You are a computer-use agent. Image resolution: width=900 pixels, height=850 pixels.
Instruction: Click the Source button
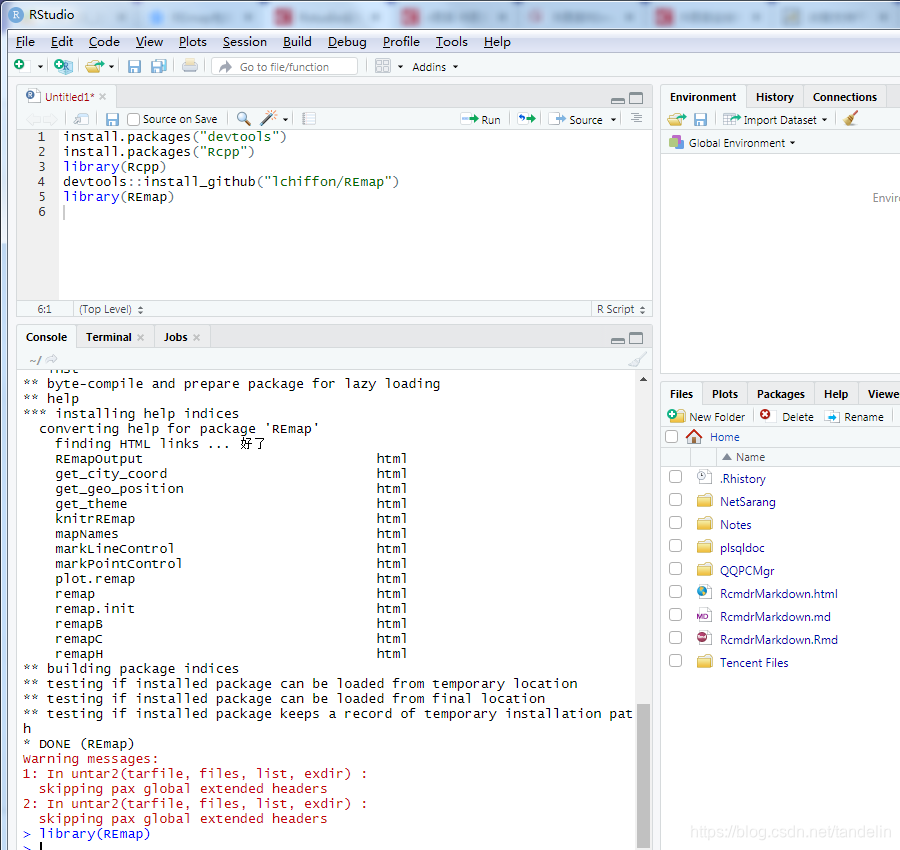(x=576, y=119)
